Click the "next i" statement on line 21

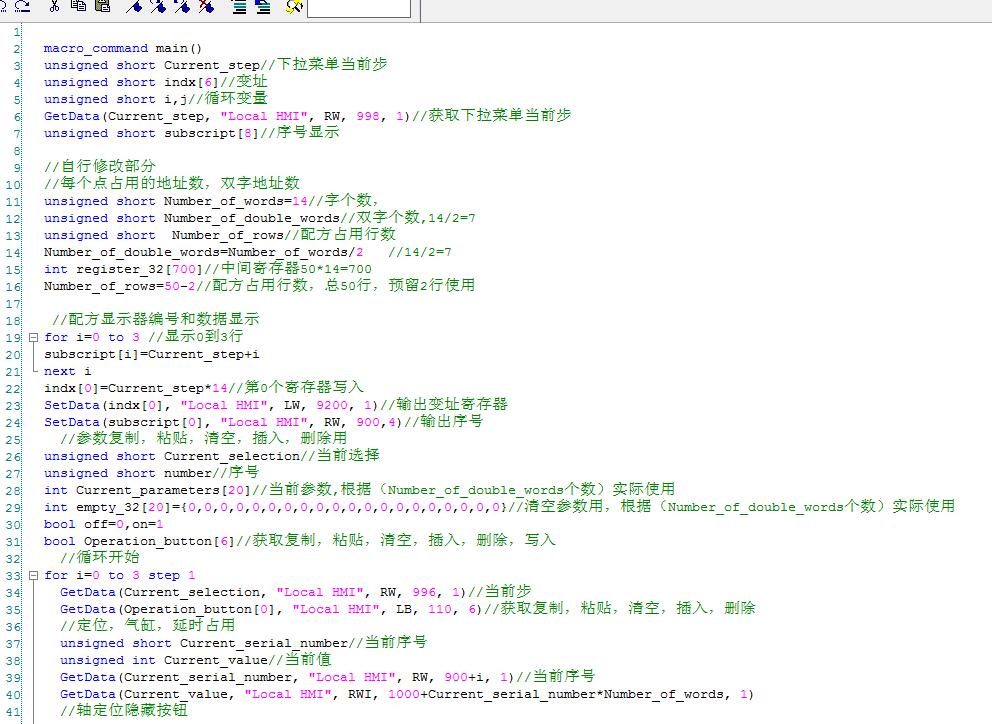tap(67, 371)
